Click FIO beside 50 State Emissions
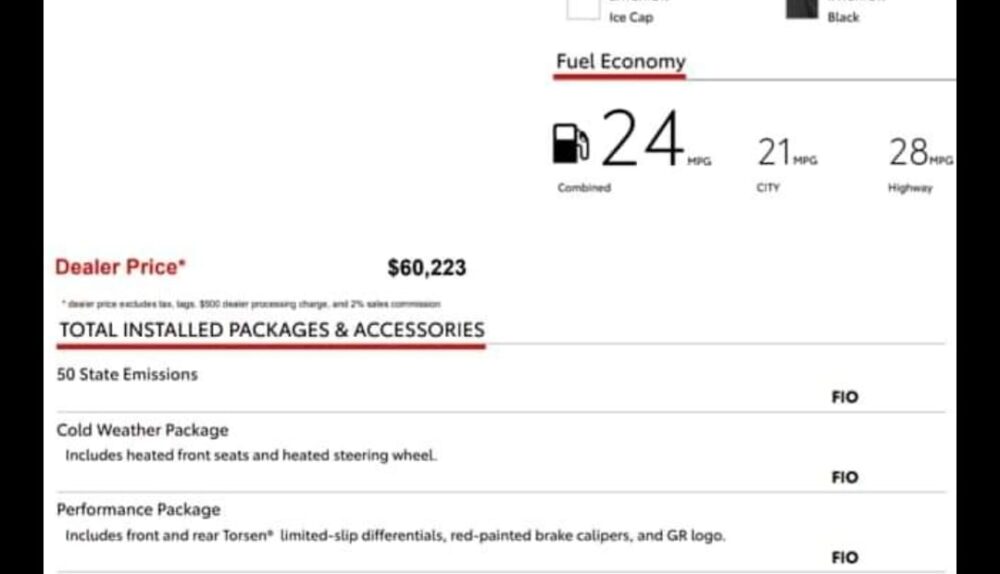 (844, 397)
